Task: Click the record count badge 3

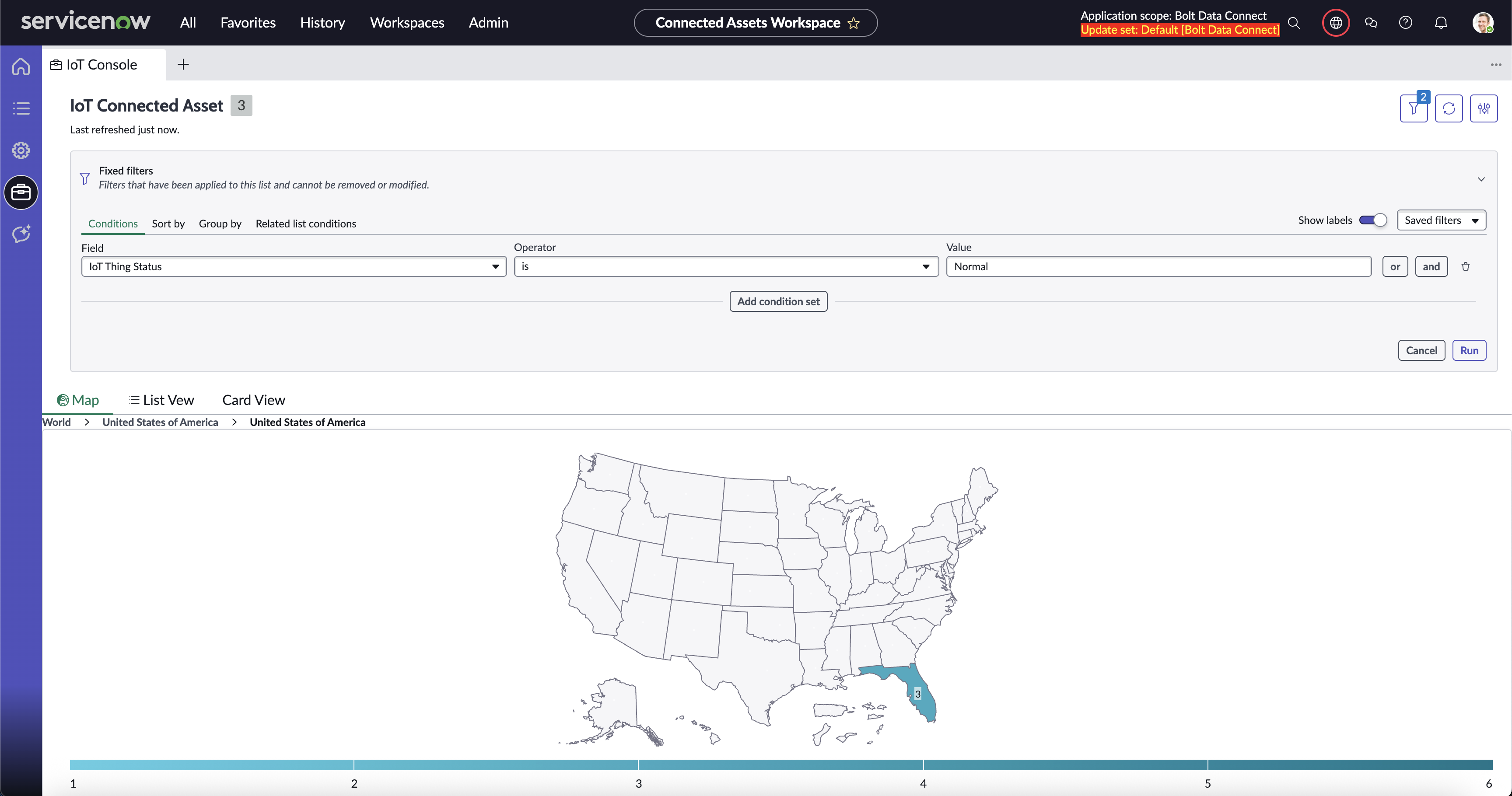Action: coord(241,105)
